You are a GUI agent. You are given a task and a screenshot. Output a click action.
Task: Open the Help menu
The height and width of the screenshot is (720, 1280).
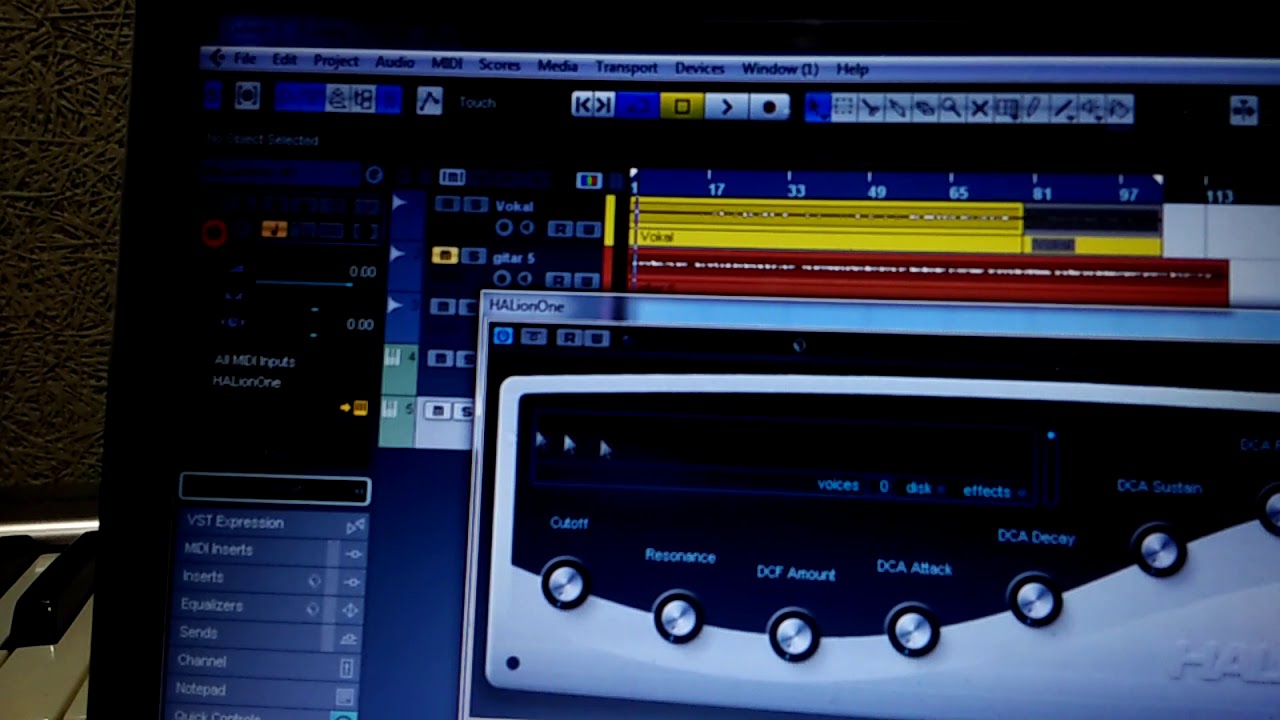point(852,69)
